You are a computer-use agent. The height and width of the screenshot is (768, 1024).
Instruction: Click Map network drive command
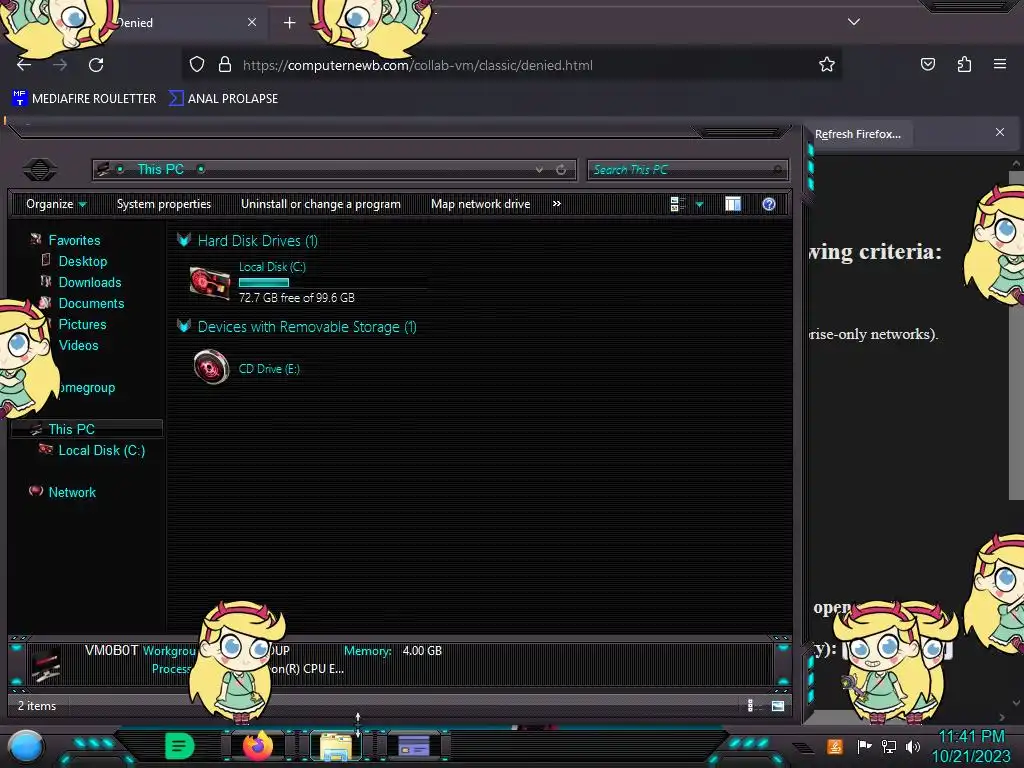pos(481,204)
